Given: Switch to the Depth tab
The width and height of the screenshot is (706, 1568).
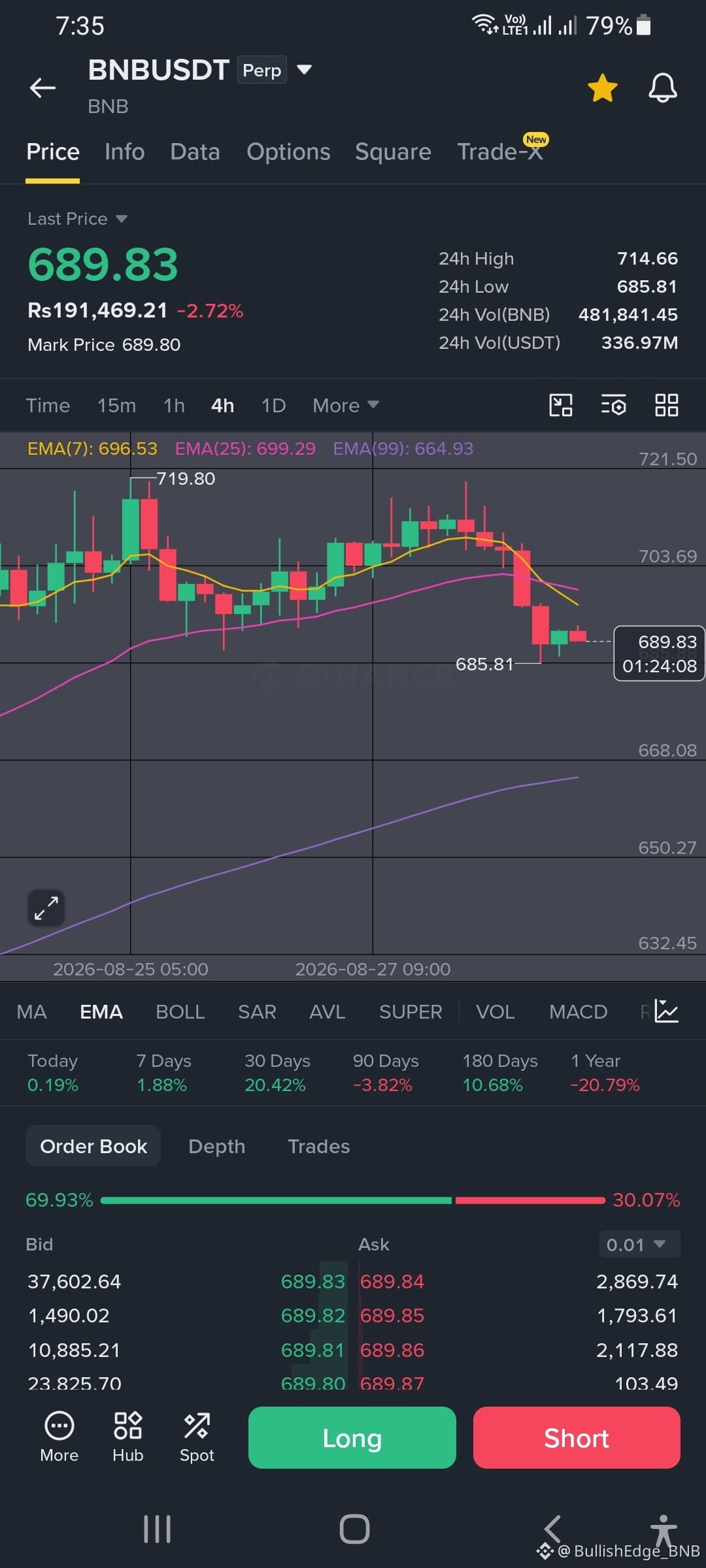Looking at the screenshot, I should (216, 1146).
